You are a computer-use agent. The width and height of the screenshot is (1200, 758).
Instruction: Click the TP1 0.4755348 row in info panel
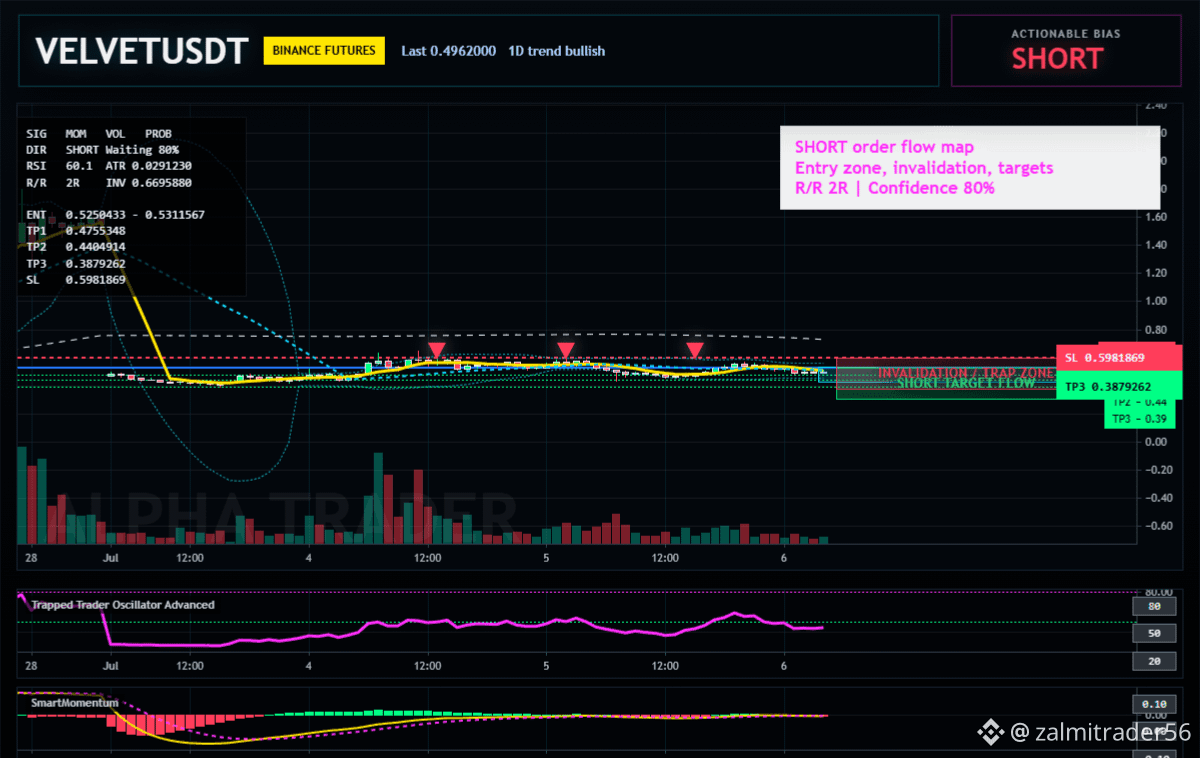click(76, 231)
